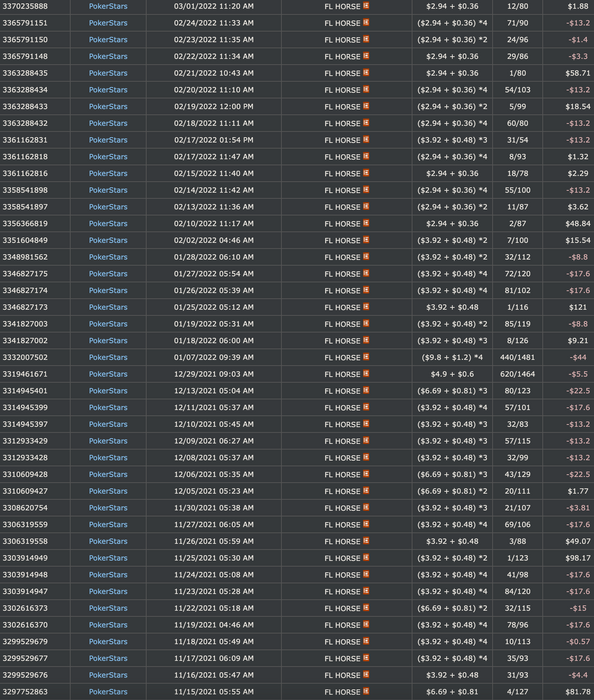Click orange HORSE icon in row 3358541898
The height and width of the screenshot is (700, 594).
pyautogui.click(x=366, y=190)
